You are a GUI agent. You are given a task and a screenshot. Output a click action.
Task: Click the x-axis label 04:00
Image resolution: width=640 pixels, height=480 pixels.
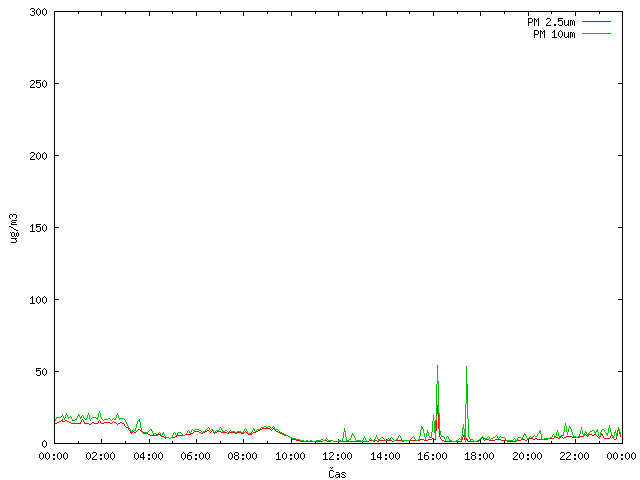[x=148, y=456]
